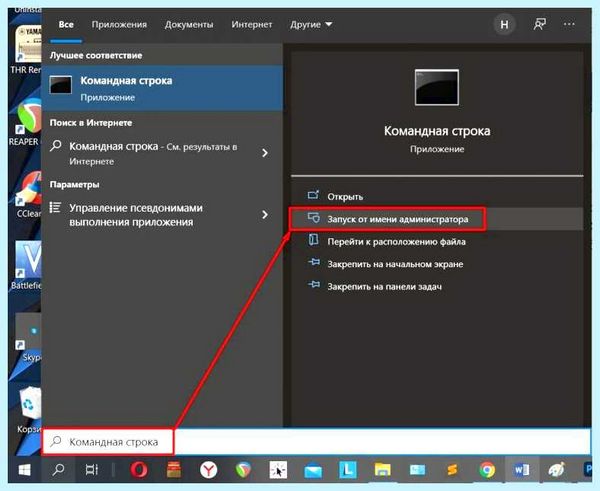Open the green-red shield app on taskbar
Screen dimensions: 600x491
(243, 470)
